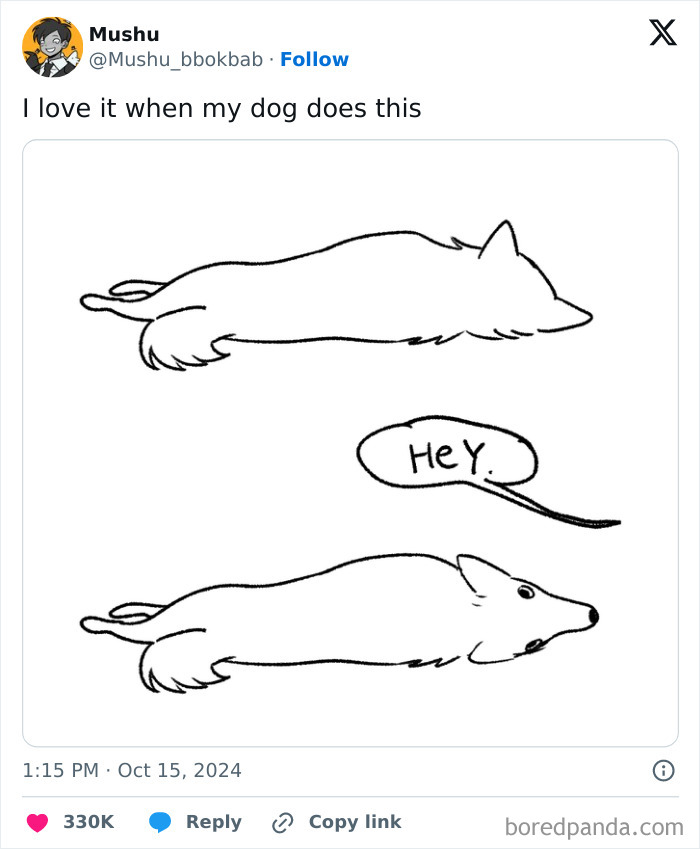The width and height of the screenshot is (700, 849).
Task: Click the heart to like the post
Action: [x=36, y=822]
